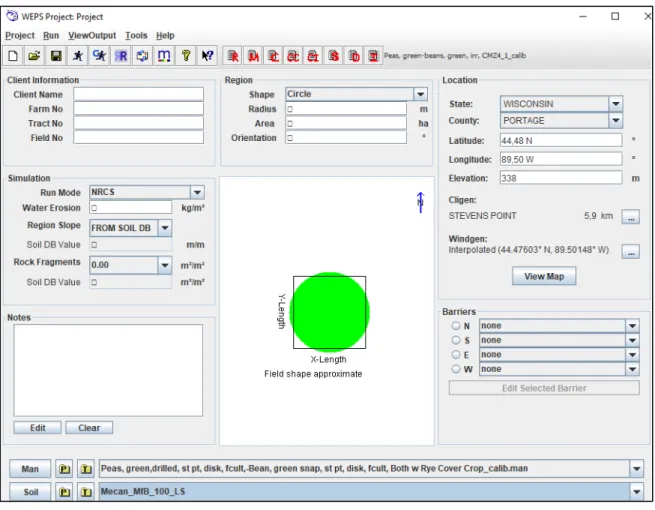The width and height of the screenshot is (655, 510).
Task: Expand the management file dropdown arrow
Action: click(637, 469)
